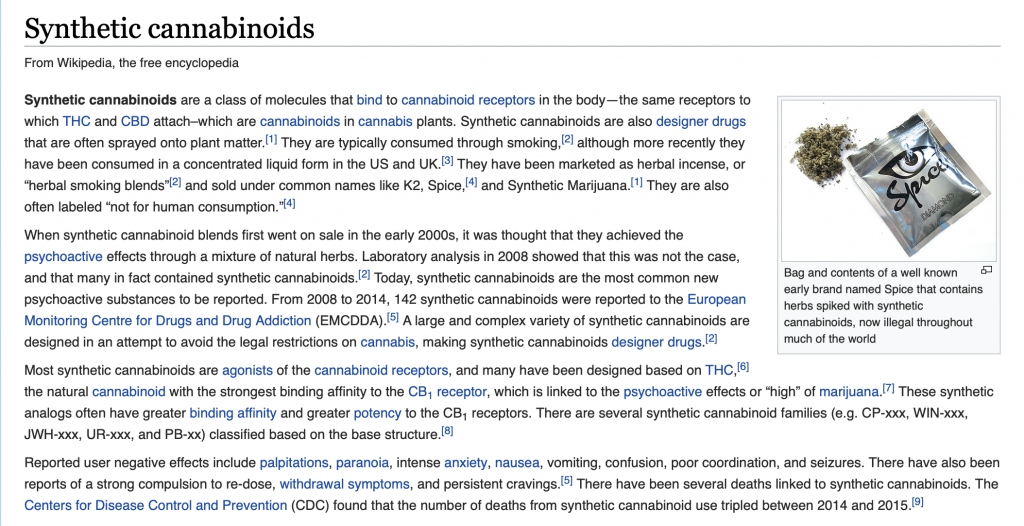Open the 'palpitations' link
Viewport: 1024px width, 526px height.
tap(294, 463)
